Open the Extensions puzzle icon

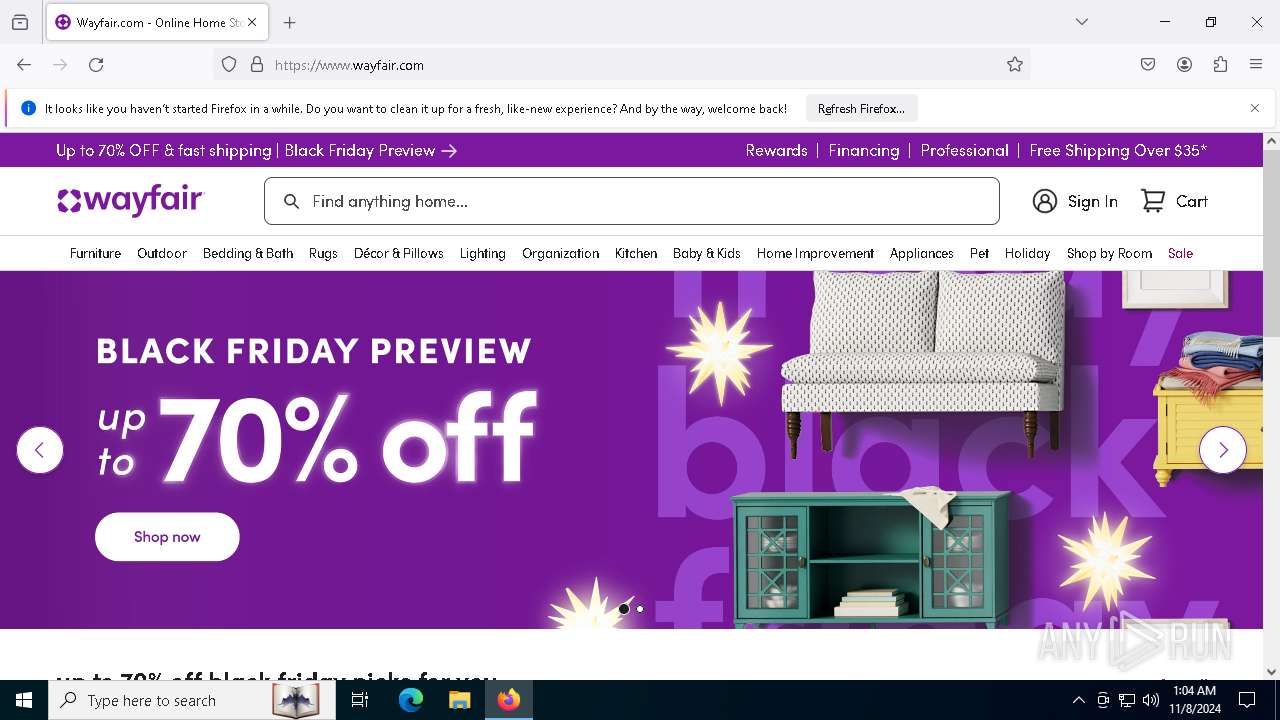(x=1220, y=65)
